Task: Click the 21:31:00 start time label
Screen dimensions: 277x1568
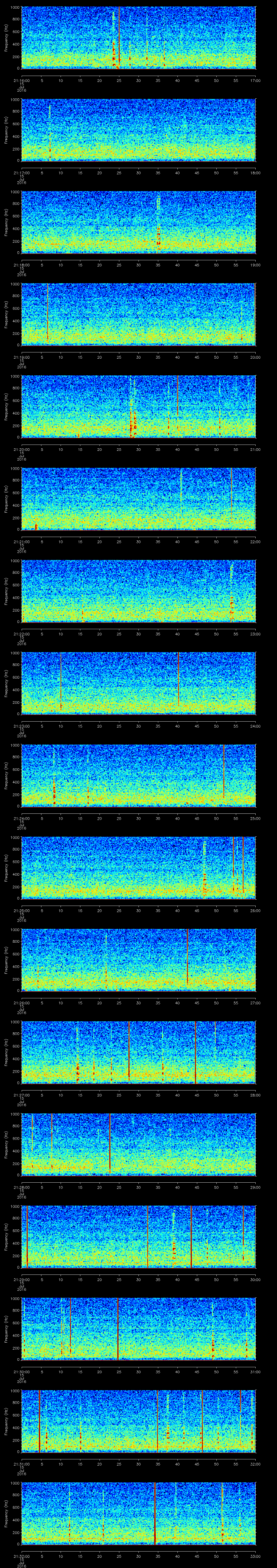Action: (x=21, y=1464)
